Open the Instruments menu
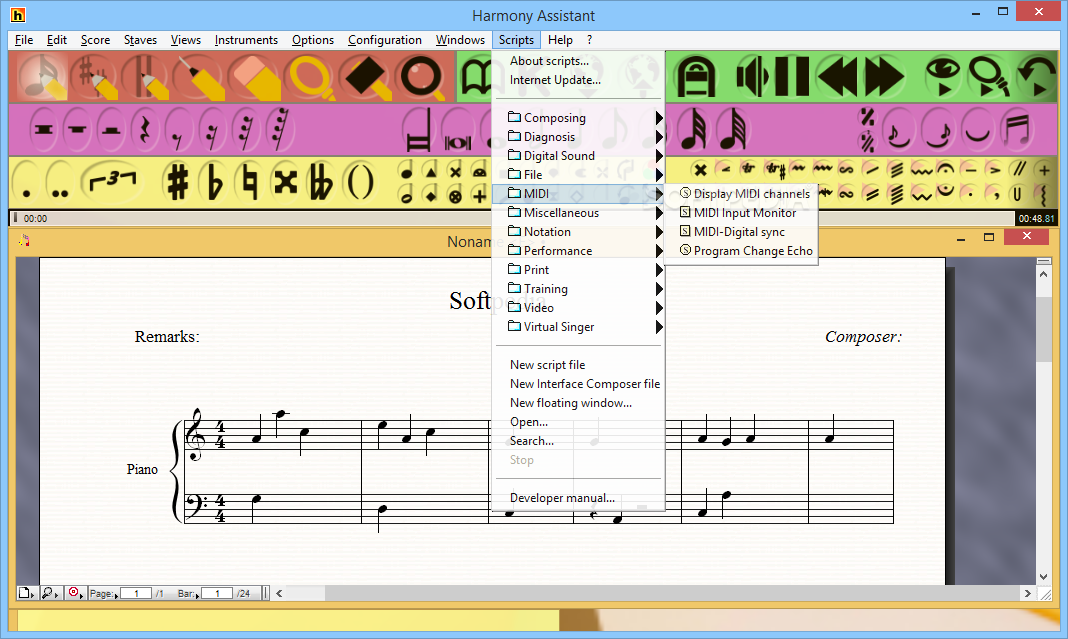Viewport: 1068px width, 639px height. pos(246,40)
